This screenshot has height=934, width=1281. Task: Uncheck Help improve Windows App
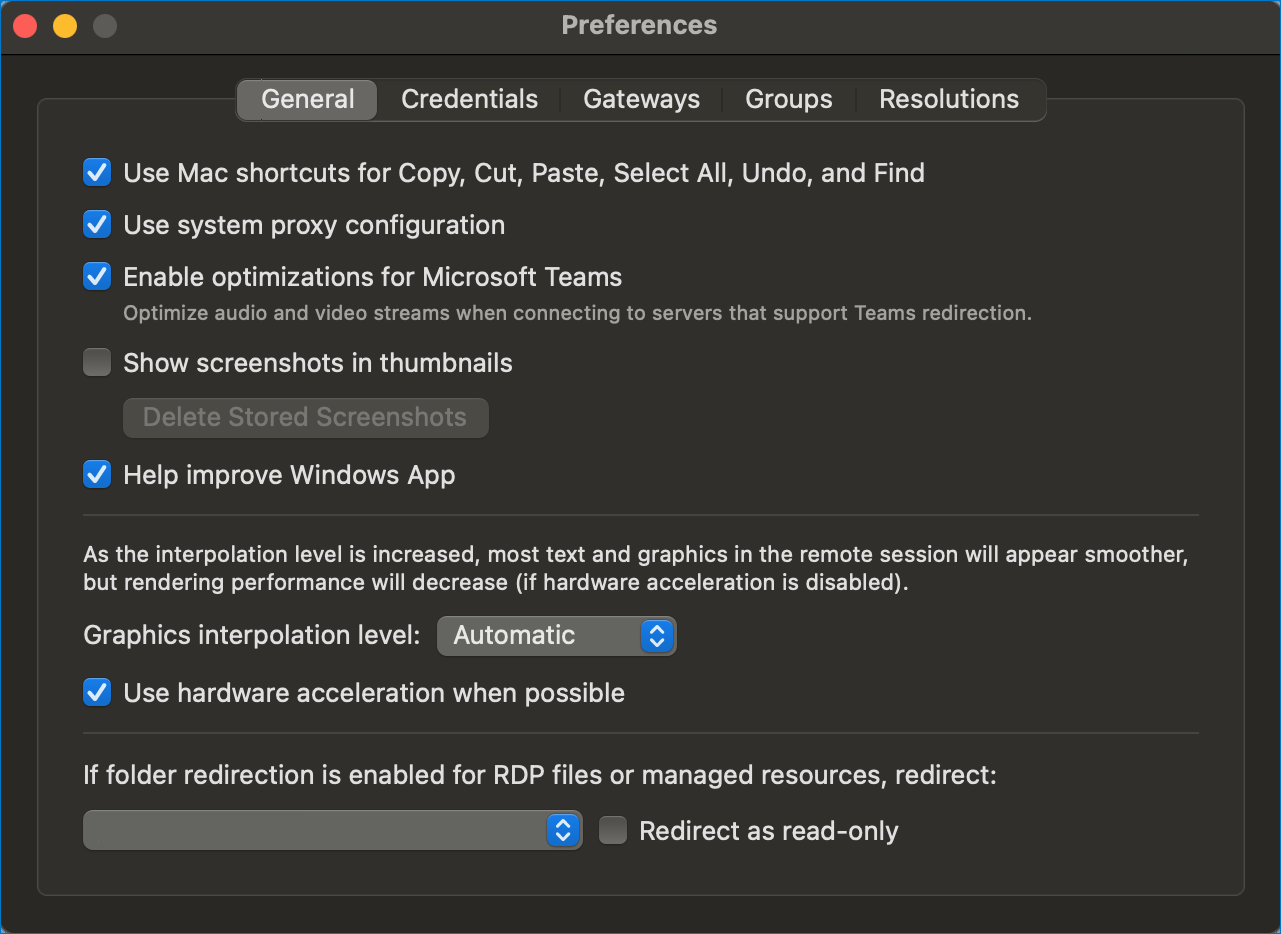pyautogui.click(x=97, y=475)
